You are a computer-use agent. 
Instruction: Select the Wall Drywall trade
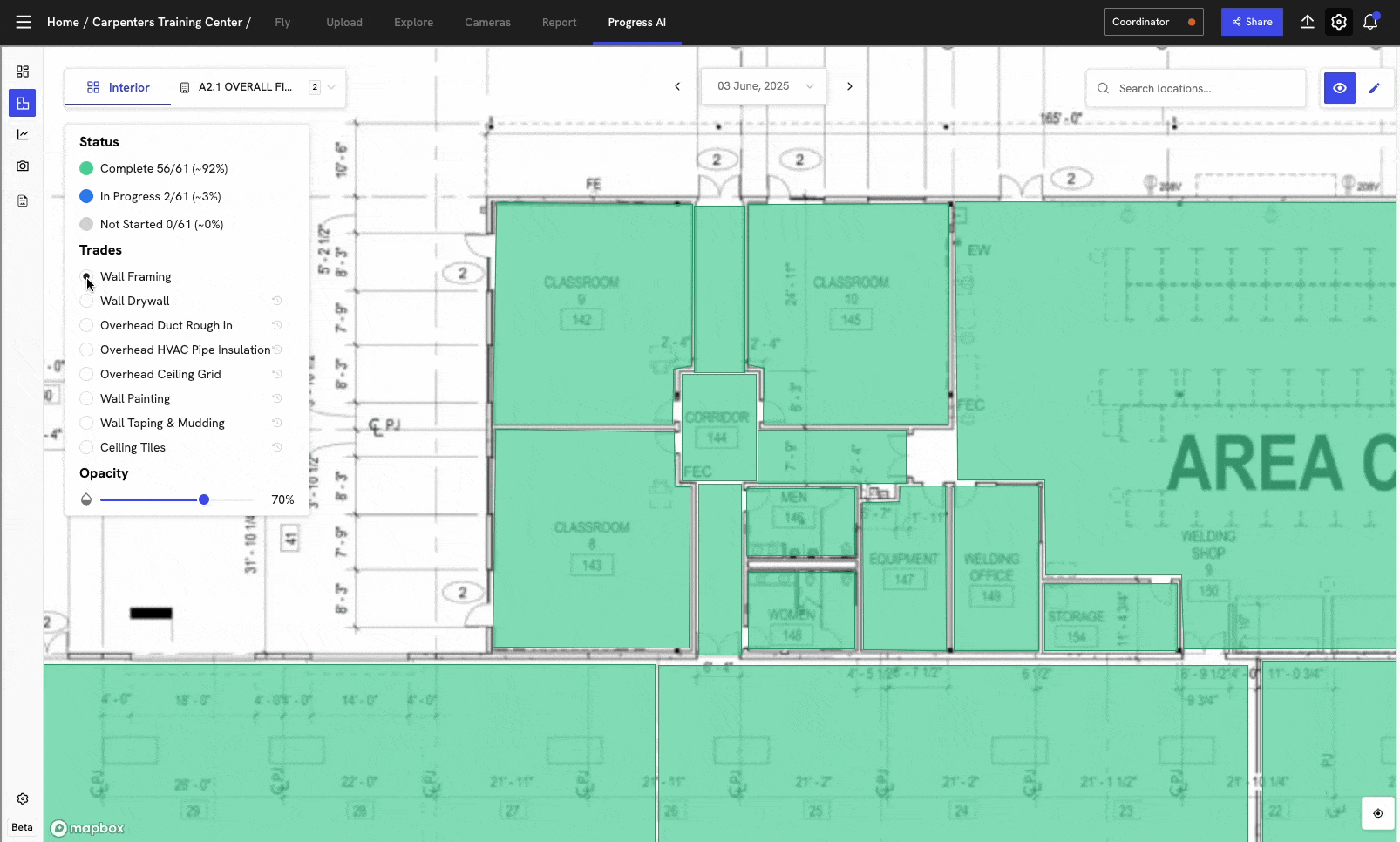tap(86, 301)
